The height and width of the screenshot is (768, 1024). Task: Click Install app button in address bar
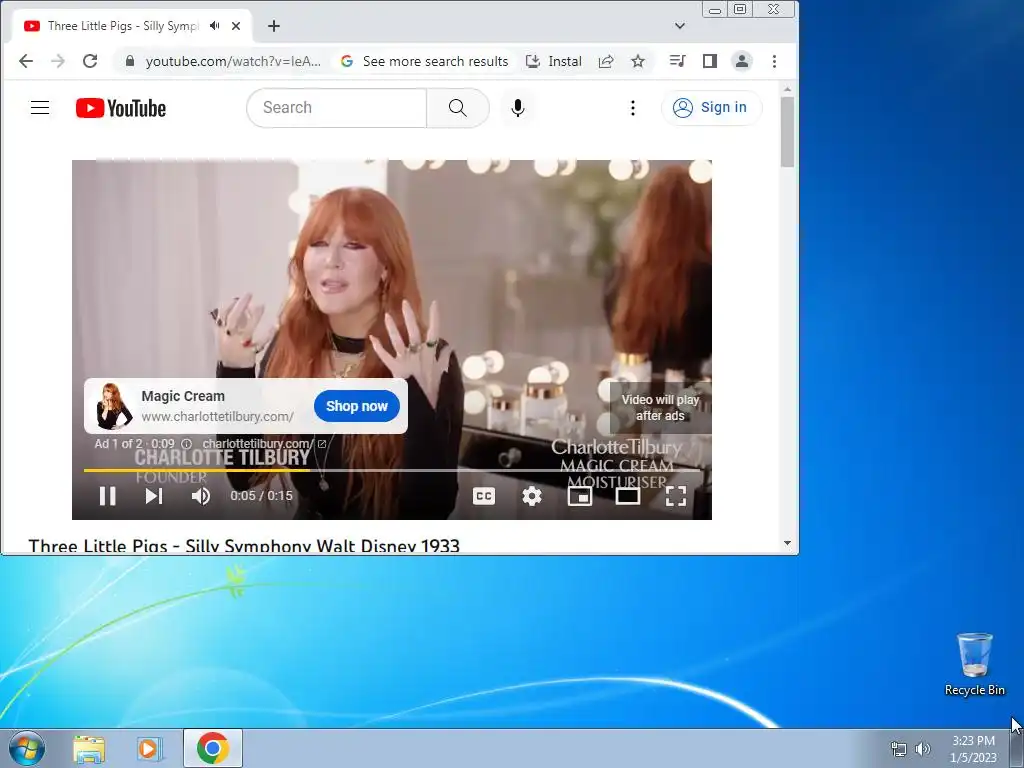tap(554, 61)
